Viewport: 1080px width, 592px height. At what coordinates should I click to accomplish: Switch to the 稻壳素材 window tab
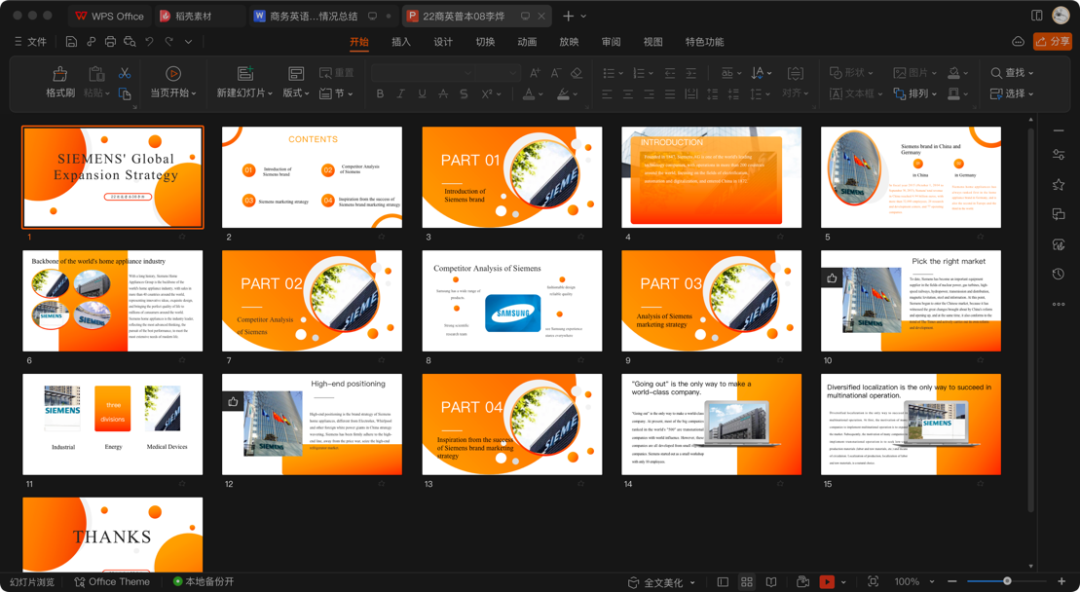coord(200,16)
